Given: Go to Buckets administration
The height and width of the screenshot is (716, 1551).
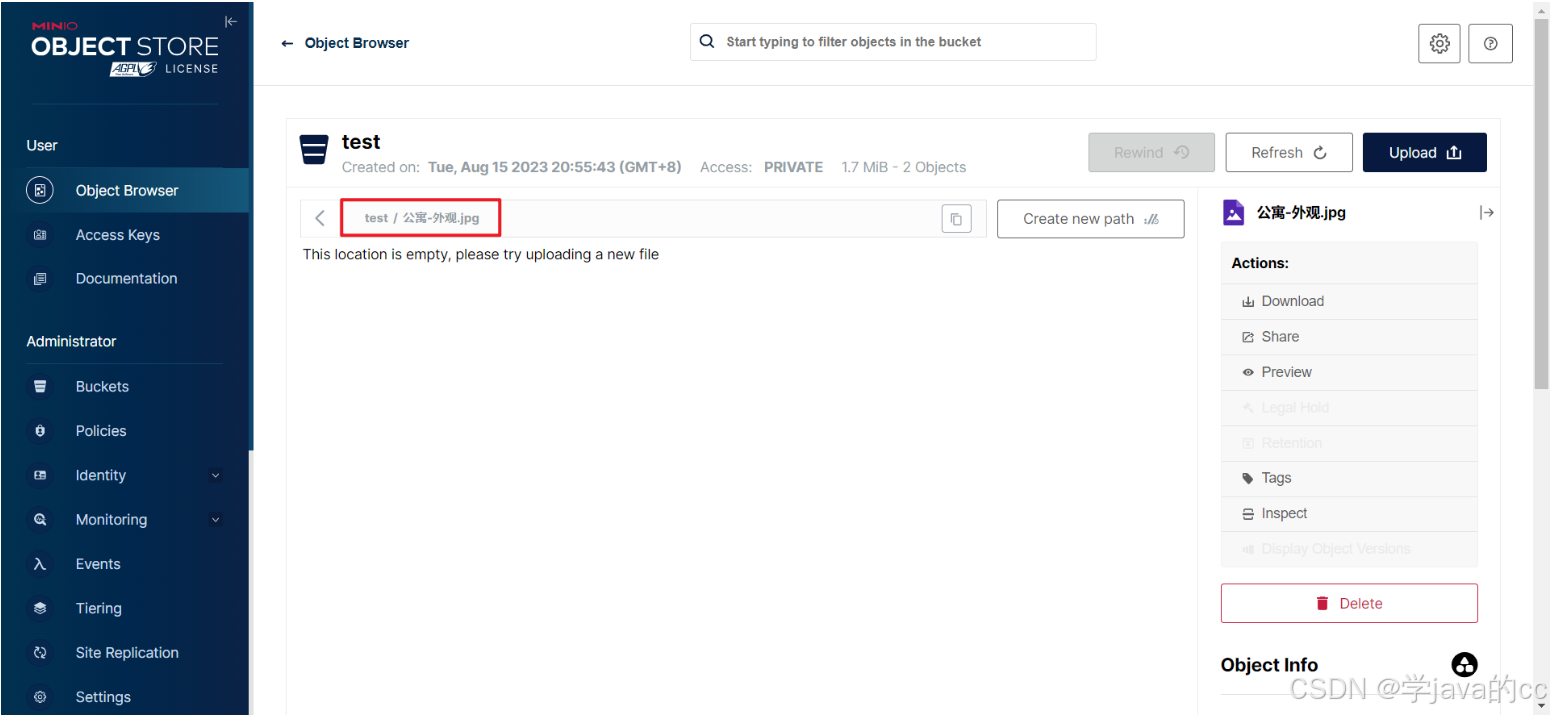Looking at the screenshot, I should point(102,387).
